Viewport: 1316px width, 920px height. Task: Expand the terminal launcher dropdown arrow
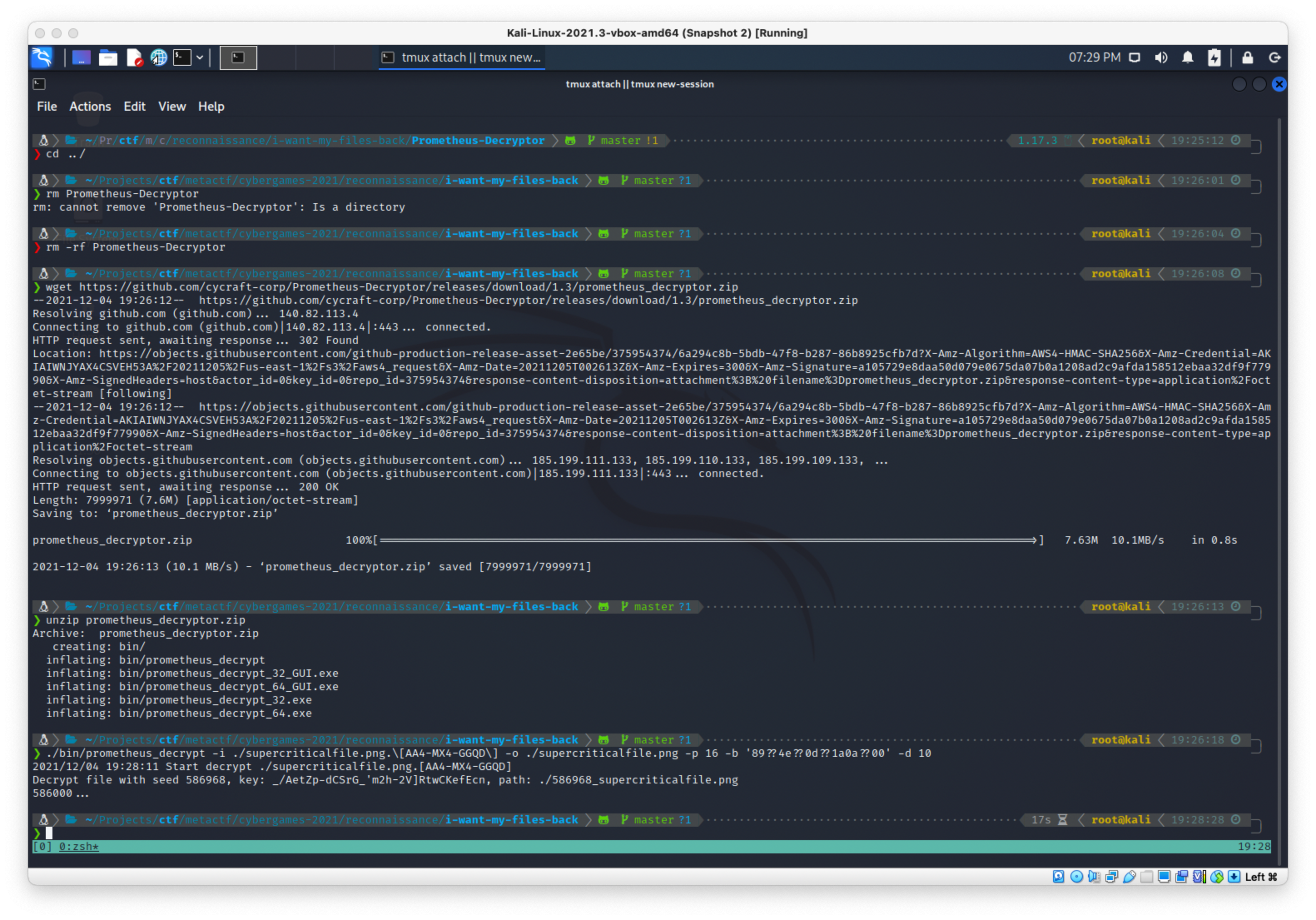tap(199, 57)
